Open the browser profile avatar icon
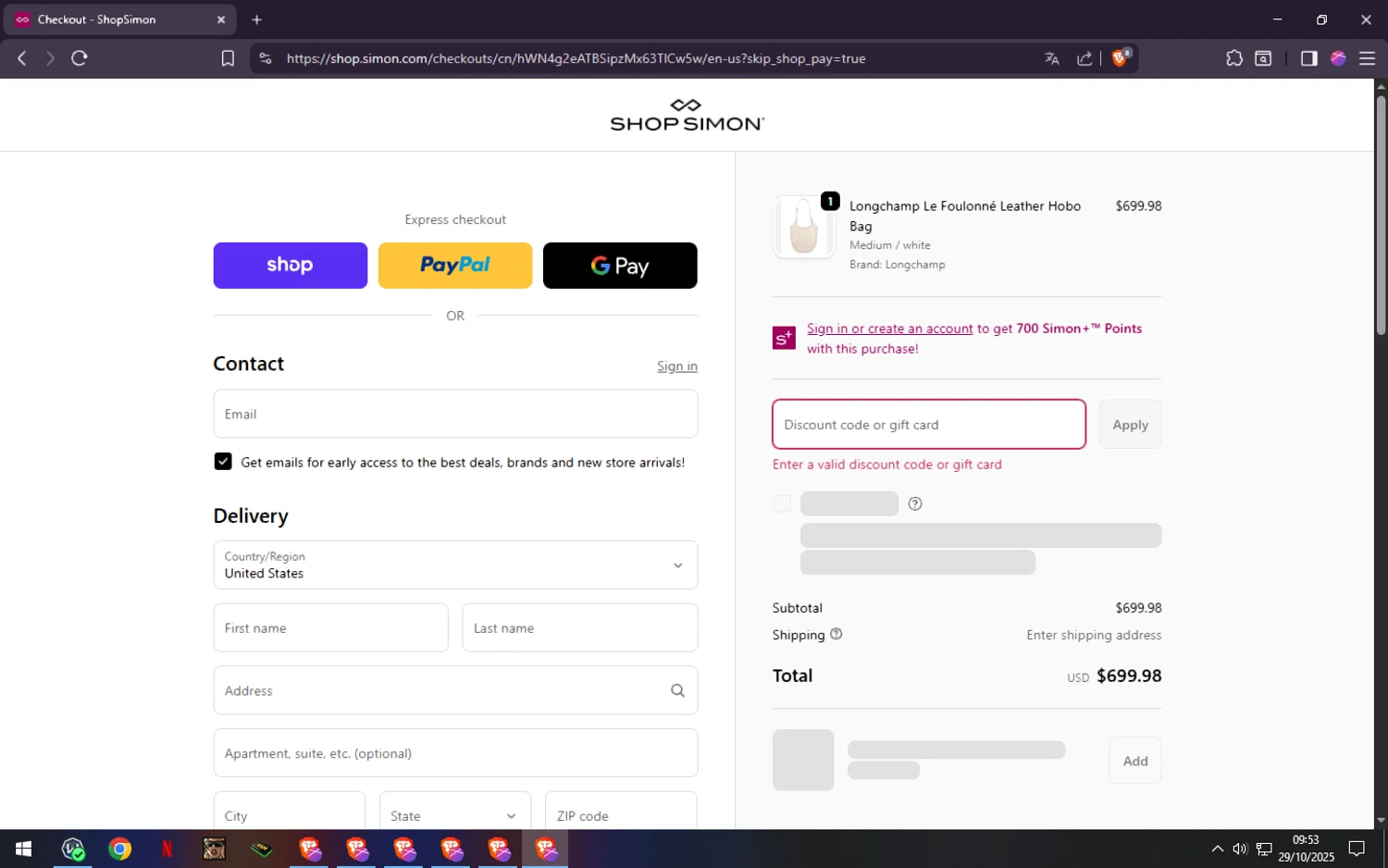1388x868 pixels. 1338,58
